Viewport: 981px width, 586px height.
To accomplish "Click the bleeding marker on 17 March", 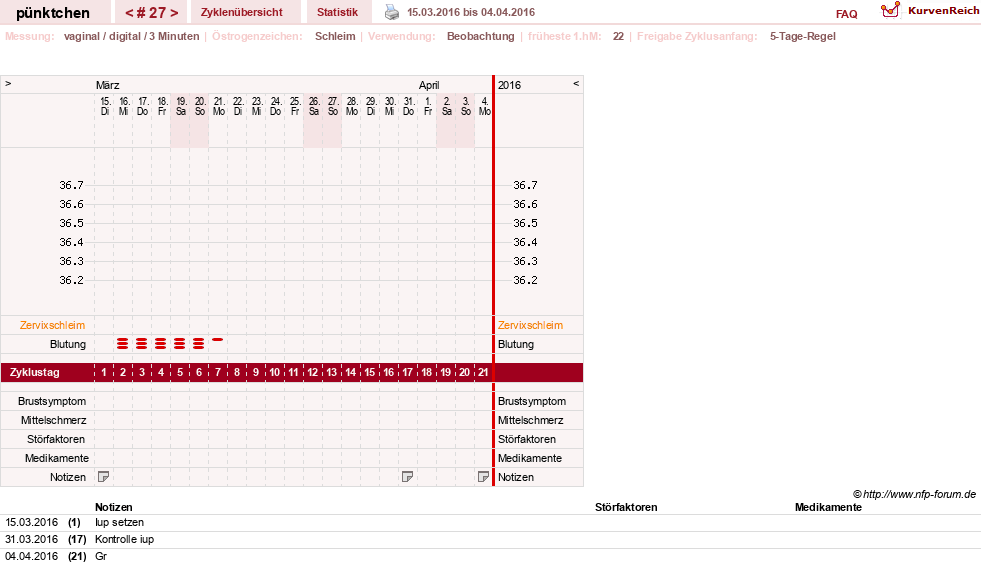I will click(x=142, y=343).
